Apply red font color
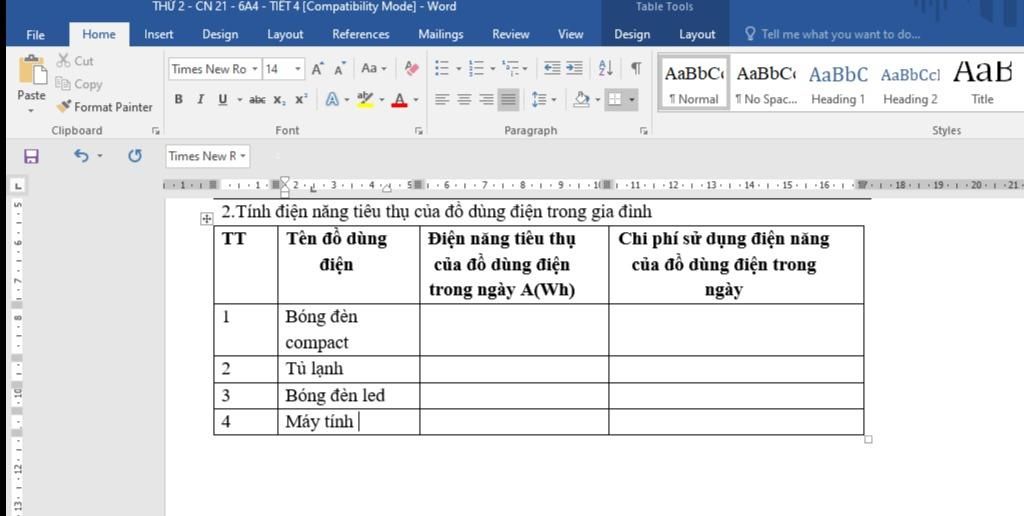This screenshot has width=1024, height=516. pyautogui.click(x=400, y=99)
